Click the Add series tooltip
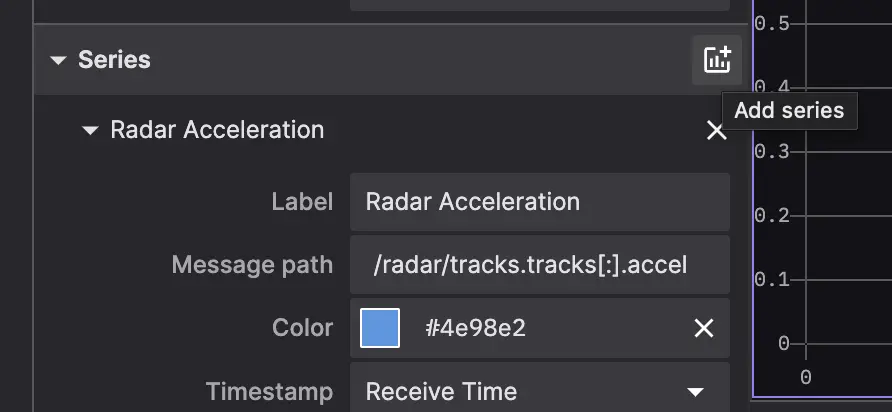 [x=789, y=110]
